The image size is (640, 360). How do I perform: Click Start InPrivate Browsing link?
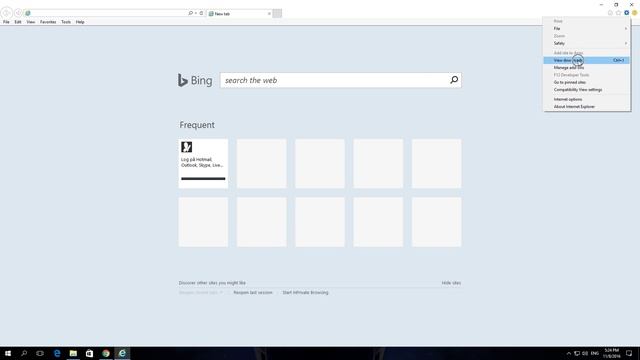305,293
